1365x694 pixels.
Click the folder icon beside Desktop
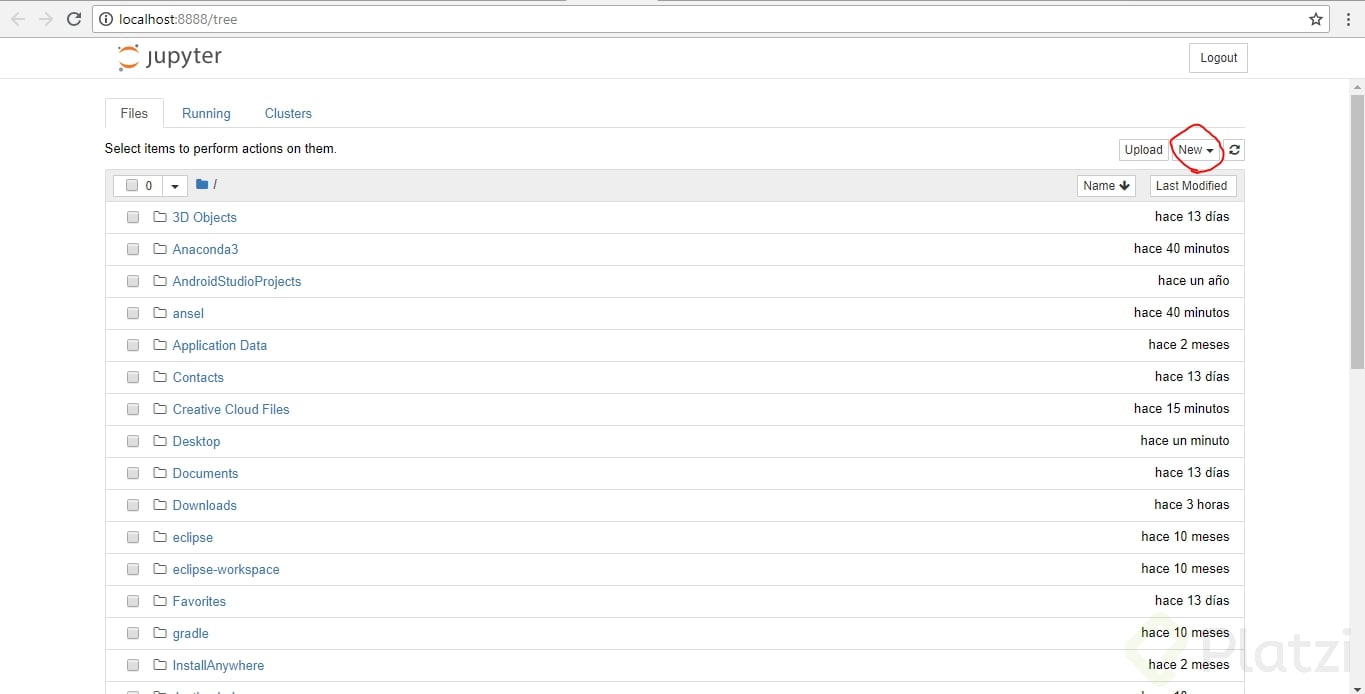160,441
